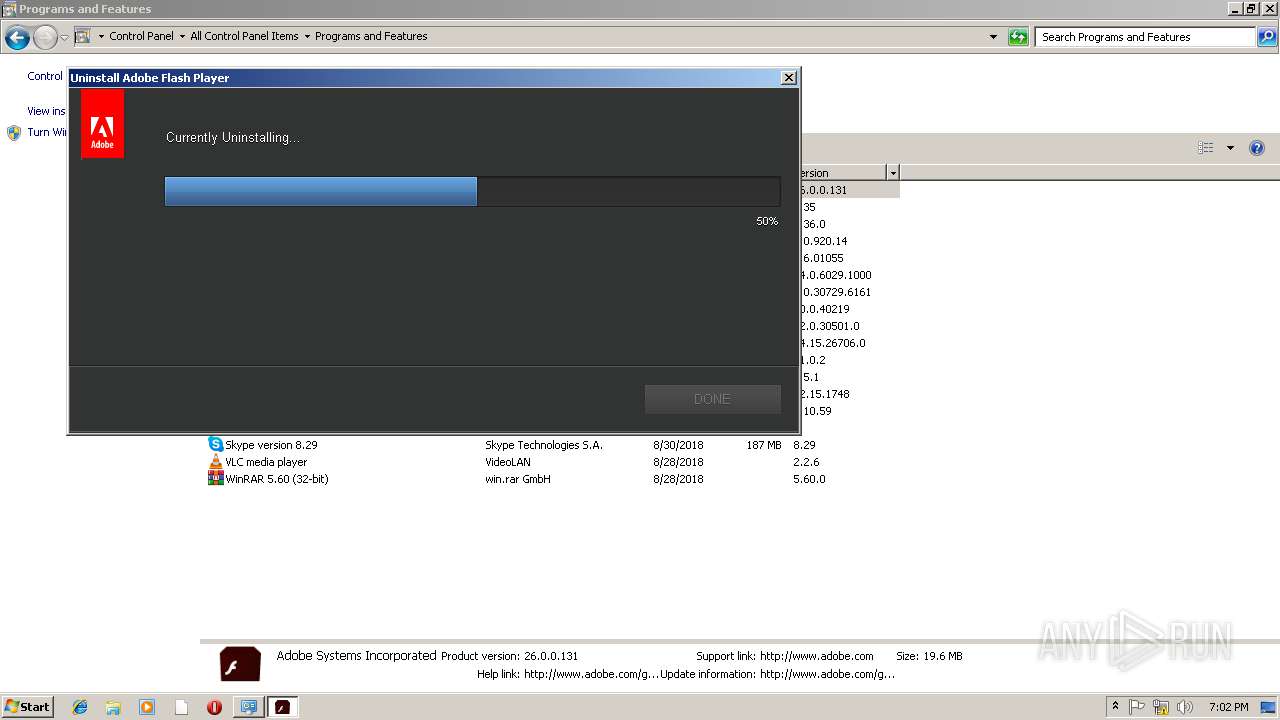The image size is (1280, 720).
Task: Click the search magnifier icon
Action: point(1267,37)
